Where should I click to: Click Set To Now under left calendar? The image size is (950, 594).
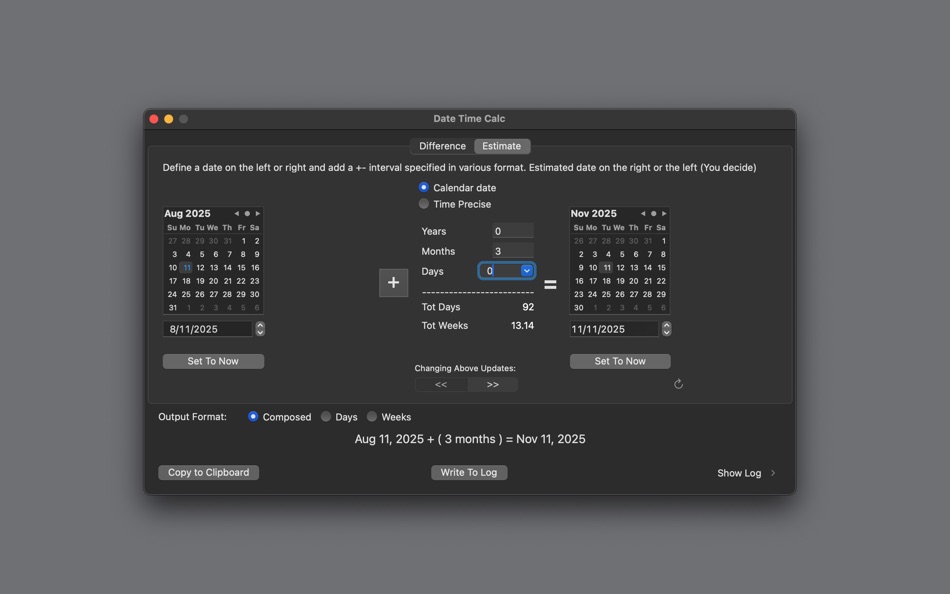click(x=213, y=361)
